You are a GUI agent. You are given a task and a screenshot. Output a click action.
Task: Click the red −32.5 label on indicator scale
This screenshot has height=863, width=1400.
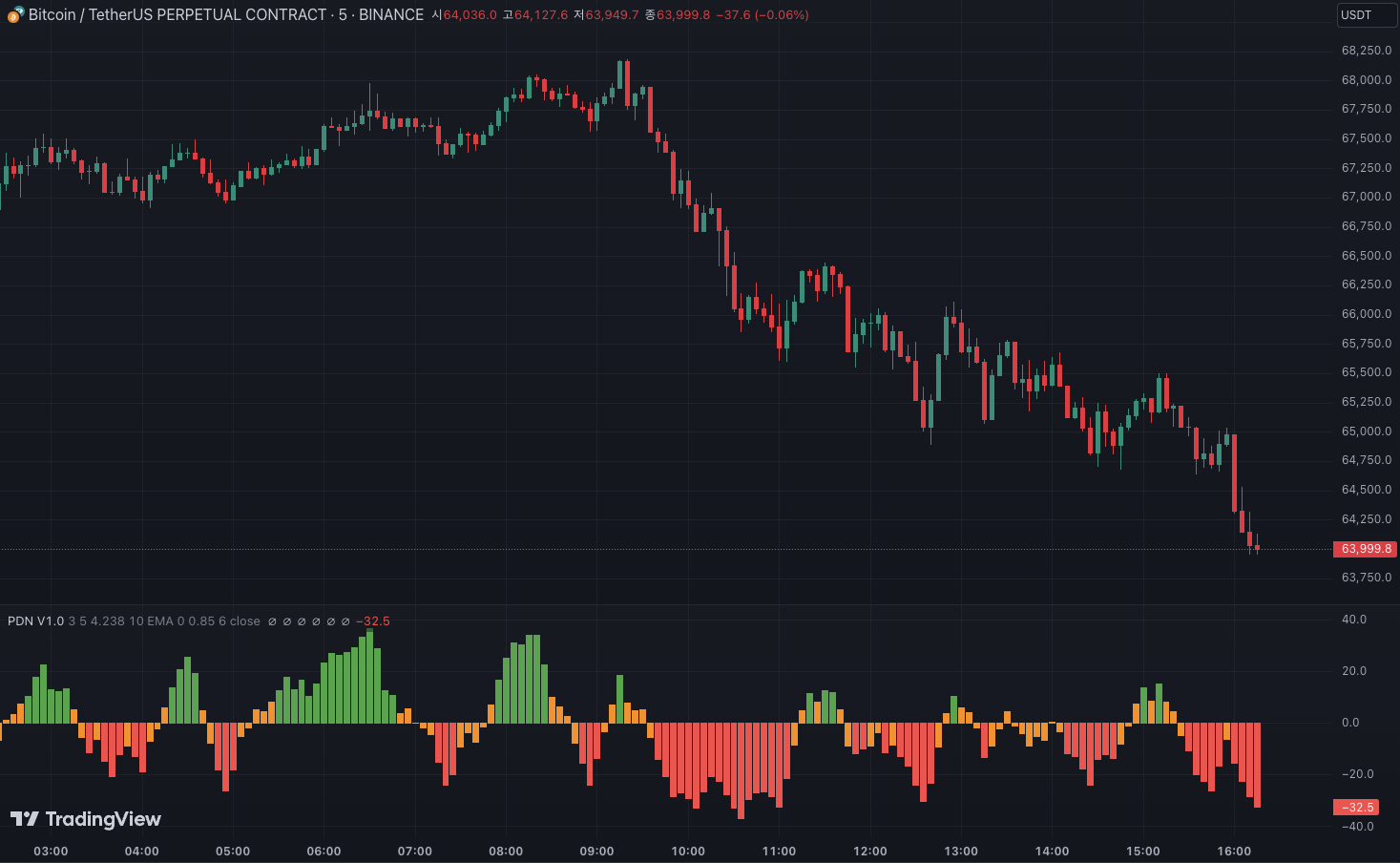click(x=1356, y=808)
